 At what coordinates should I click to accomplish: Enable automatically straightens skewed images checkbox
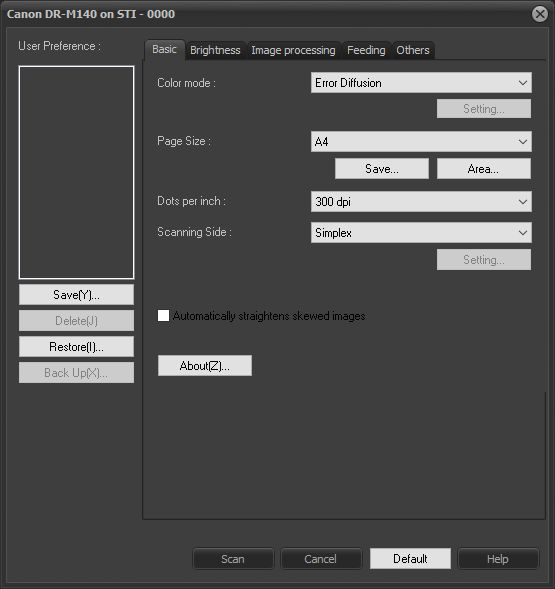click(163, 316)
